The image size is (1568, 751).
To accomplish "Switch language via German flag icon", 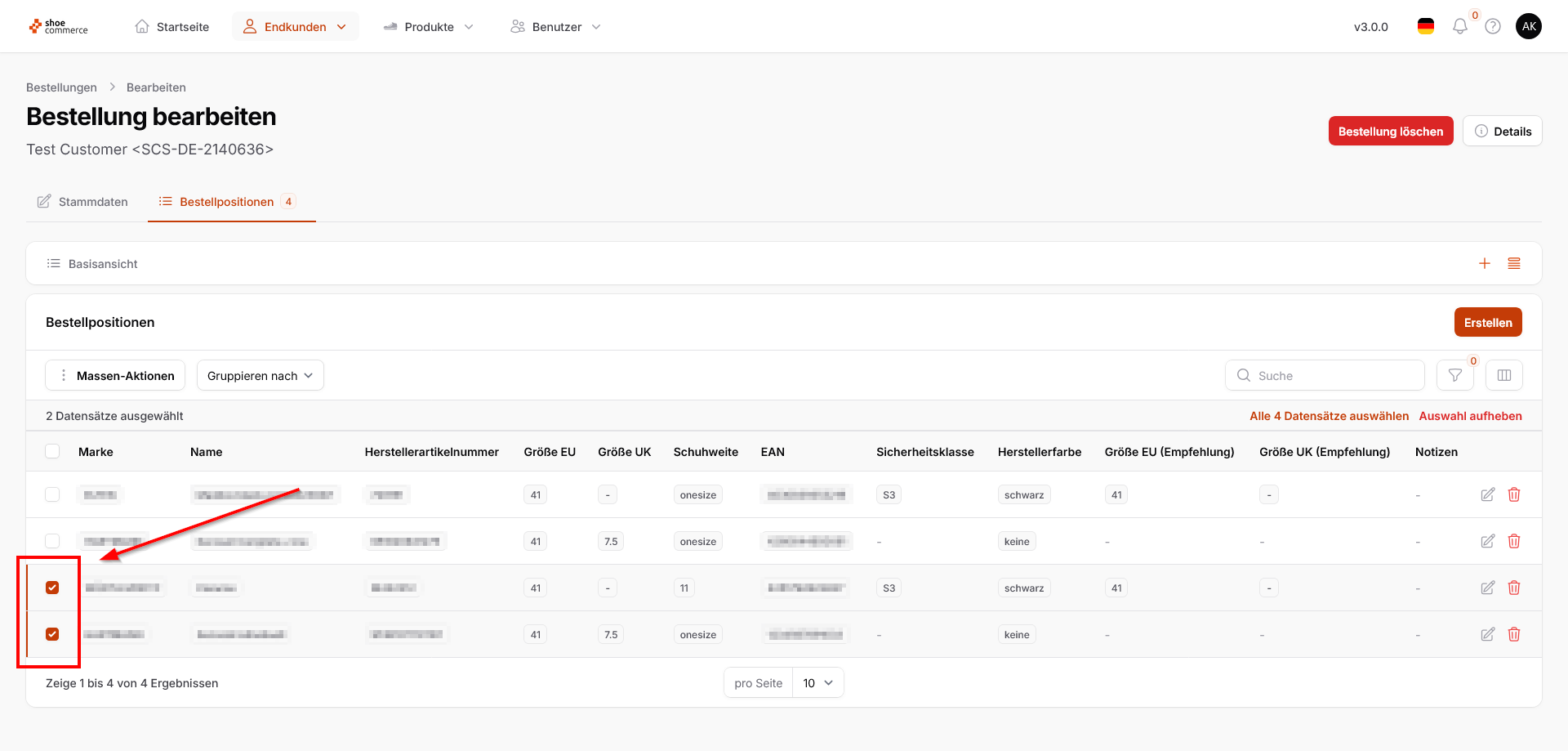I will (x=1426, y=27).
